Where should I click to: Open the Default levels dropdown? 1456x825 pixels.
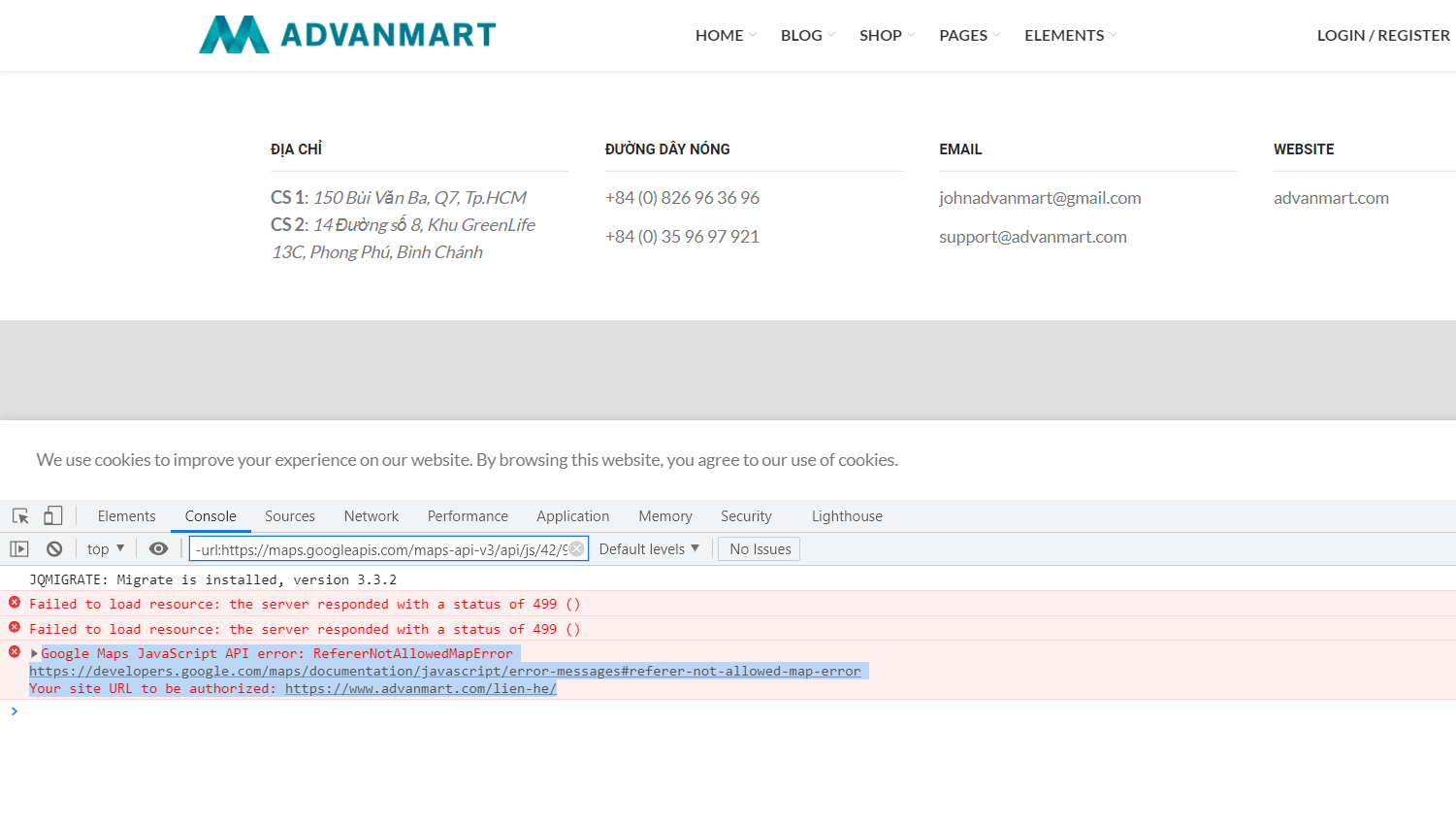tap(649, 549)
